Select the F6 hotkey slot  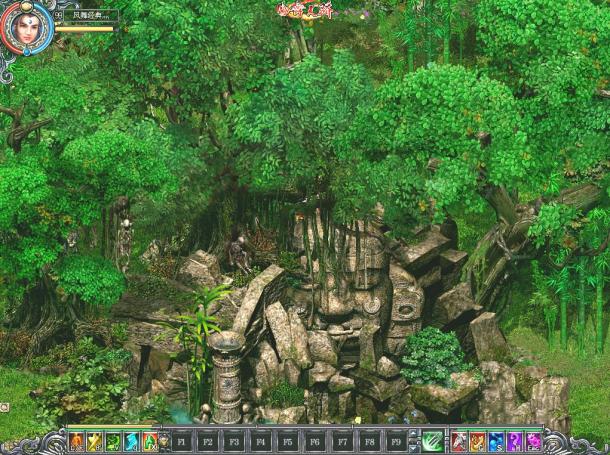315,442
